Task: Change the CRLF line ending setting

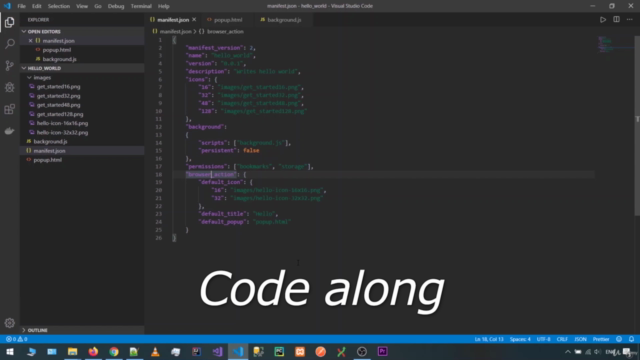Action: coord(562,339)
